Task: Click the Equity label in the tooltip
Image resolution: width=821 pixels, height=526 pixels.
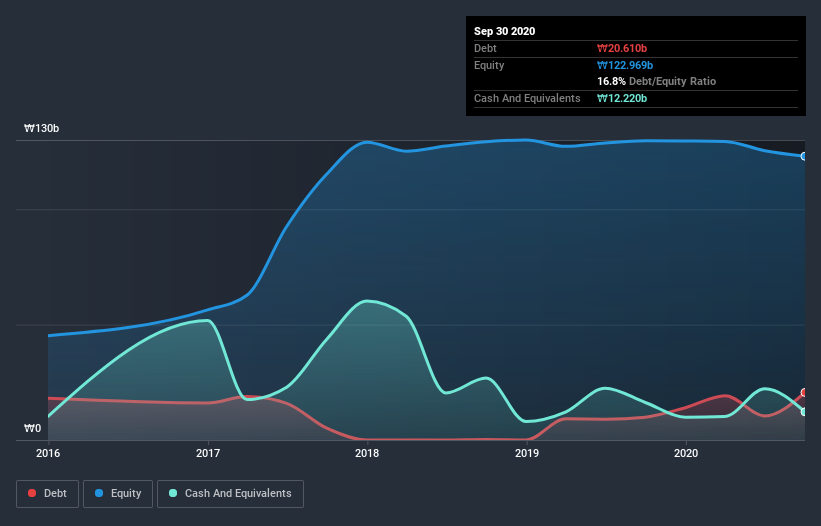Action: point(489,65)
